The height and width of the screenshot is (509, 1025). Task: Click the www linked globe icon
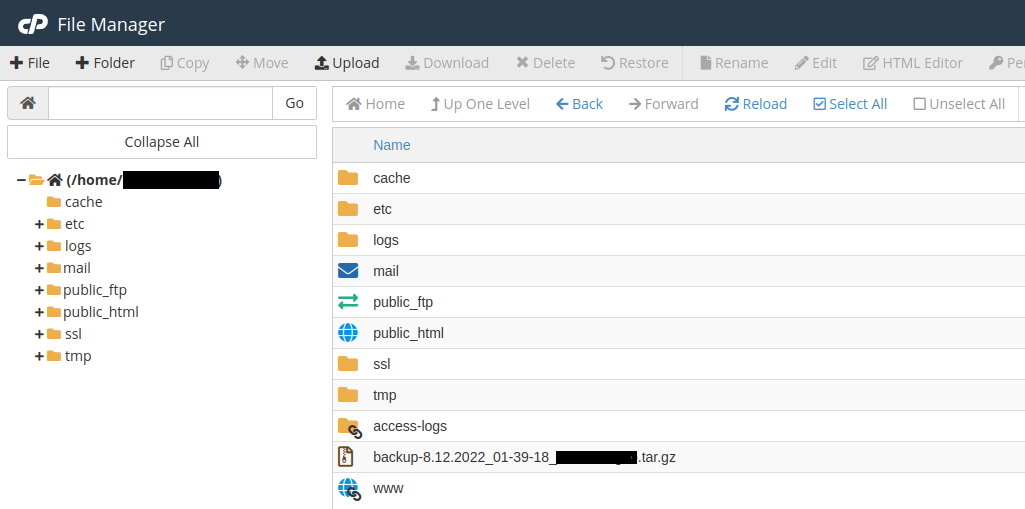tap(349, 488)
